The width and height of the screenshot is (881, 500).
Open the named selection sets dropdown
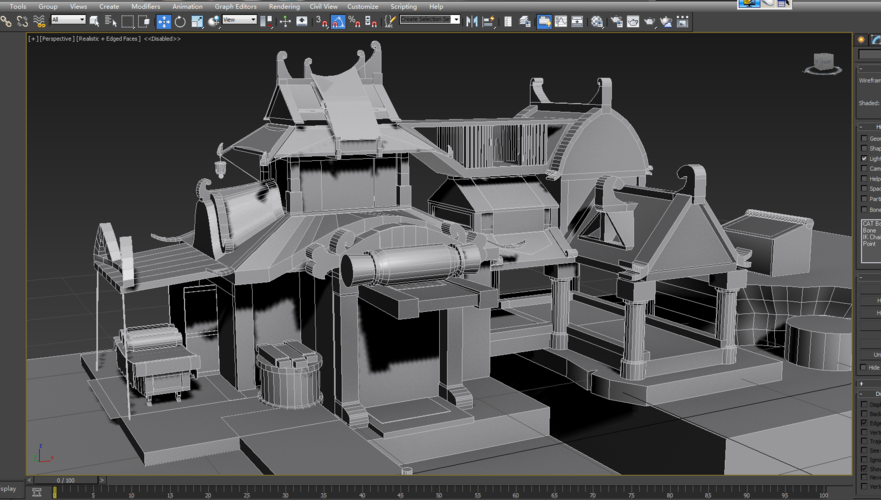[x=430, y=20]
